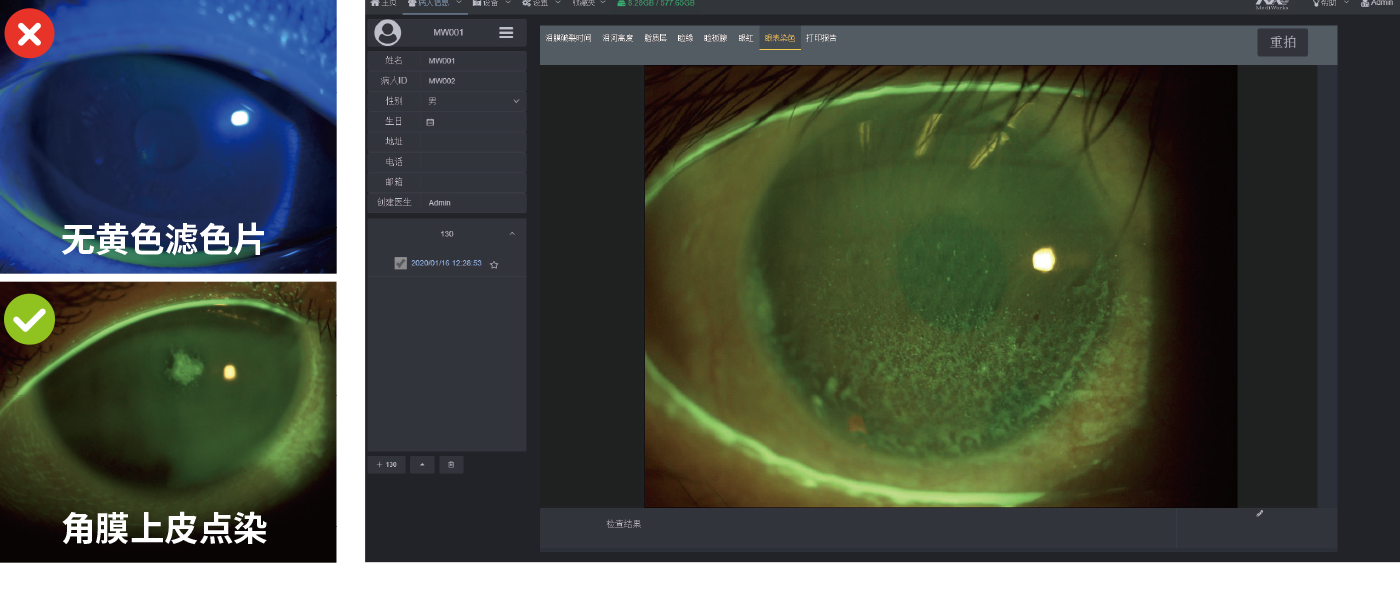Open the Admin user account
The image size is (1400, 590).
[x=1377, y=4]
